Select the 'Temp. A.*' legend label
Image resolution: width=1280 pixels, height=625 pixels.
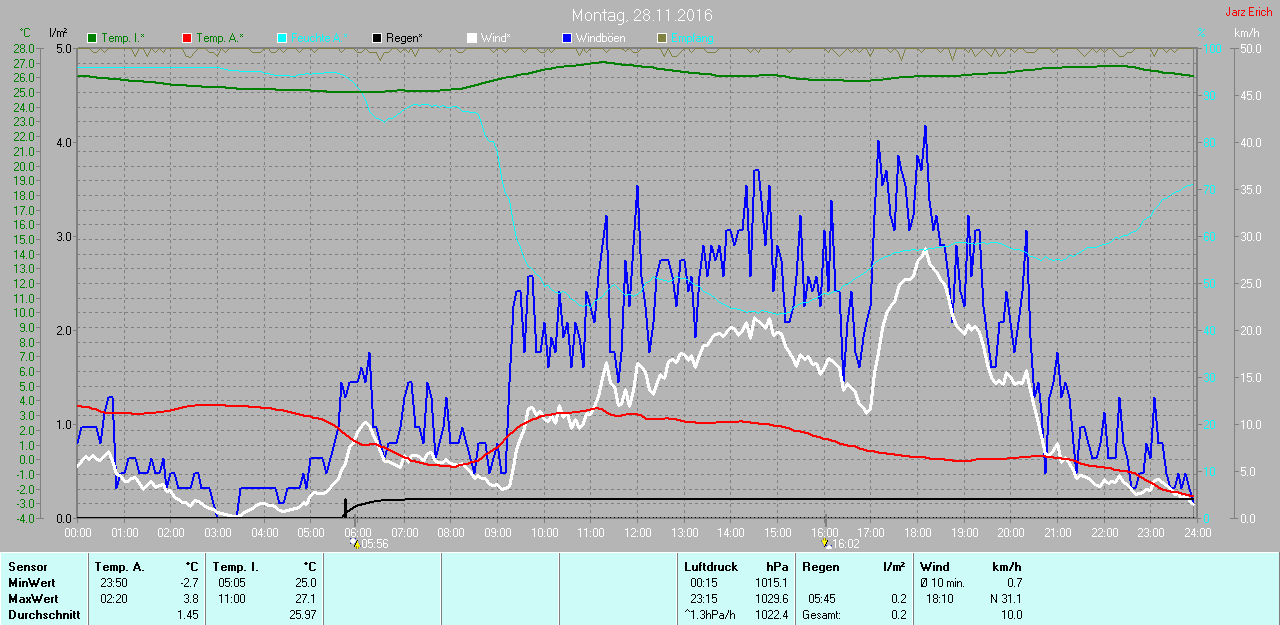pyautogui.click(x=218, y=38)
